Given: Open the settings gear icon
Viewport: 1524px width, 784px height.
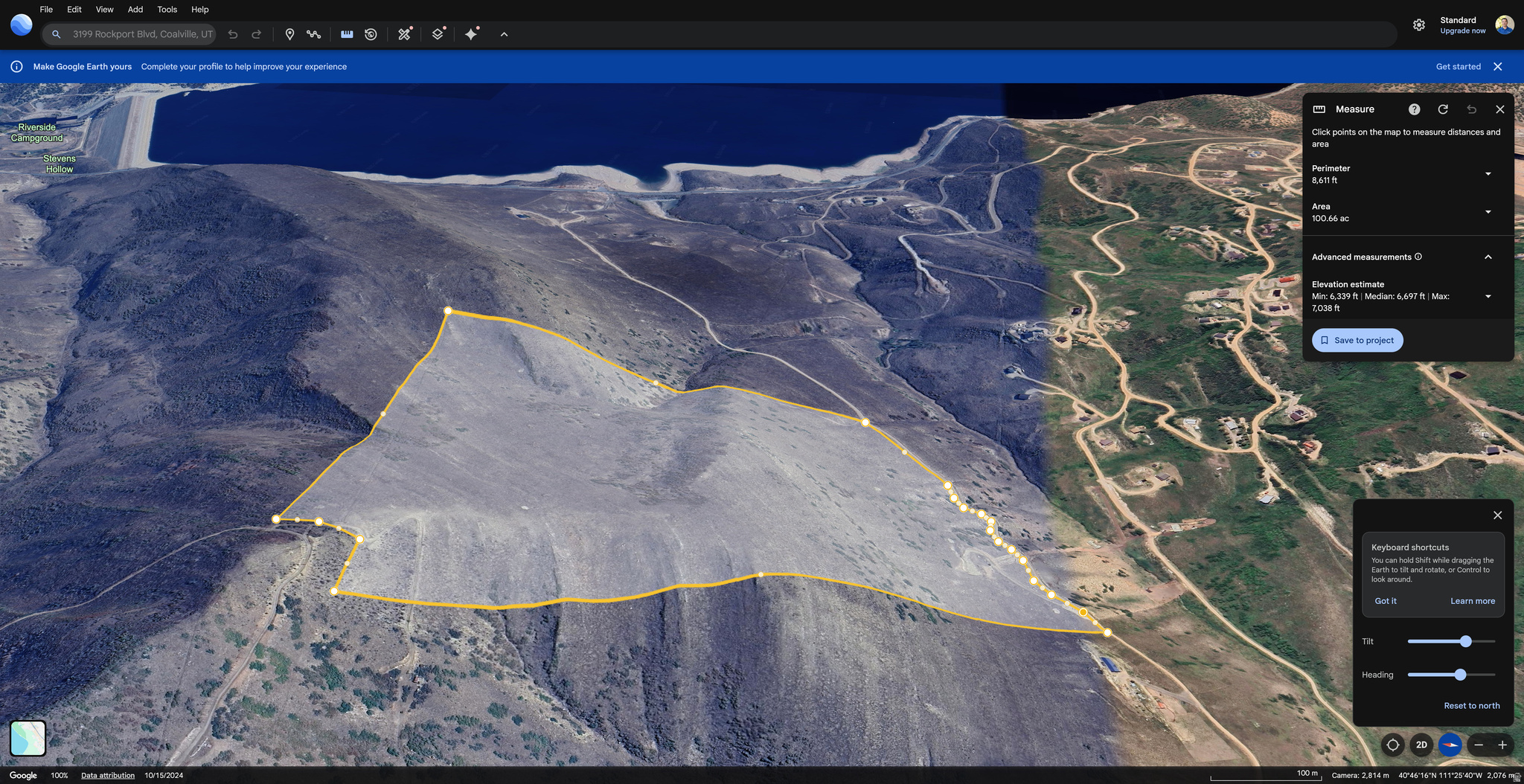Looking at the screenshot, I should 1418,25.
